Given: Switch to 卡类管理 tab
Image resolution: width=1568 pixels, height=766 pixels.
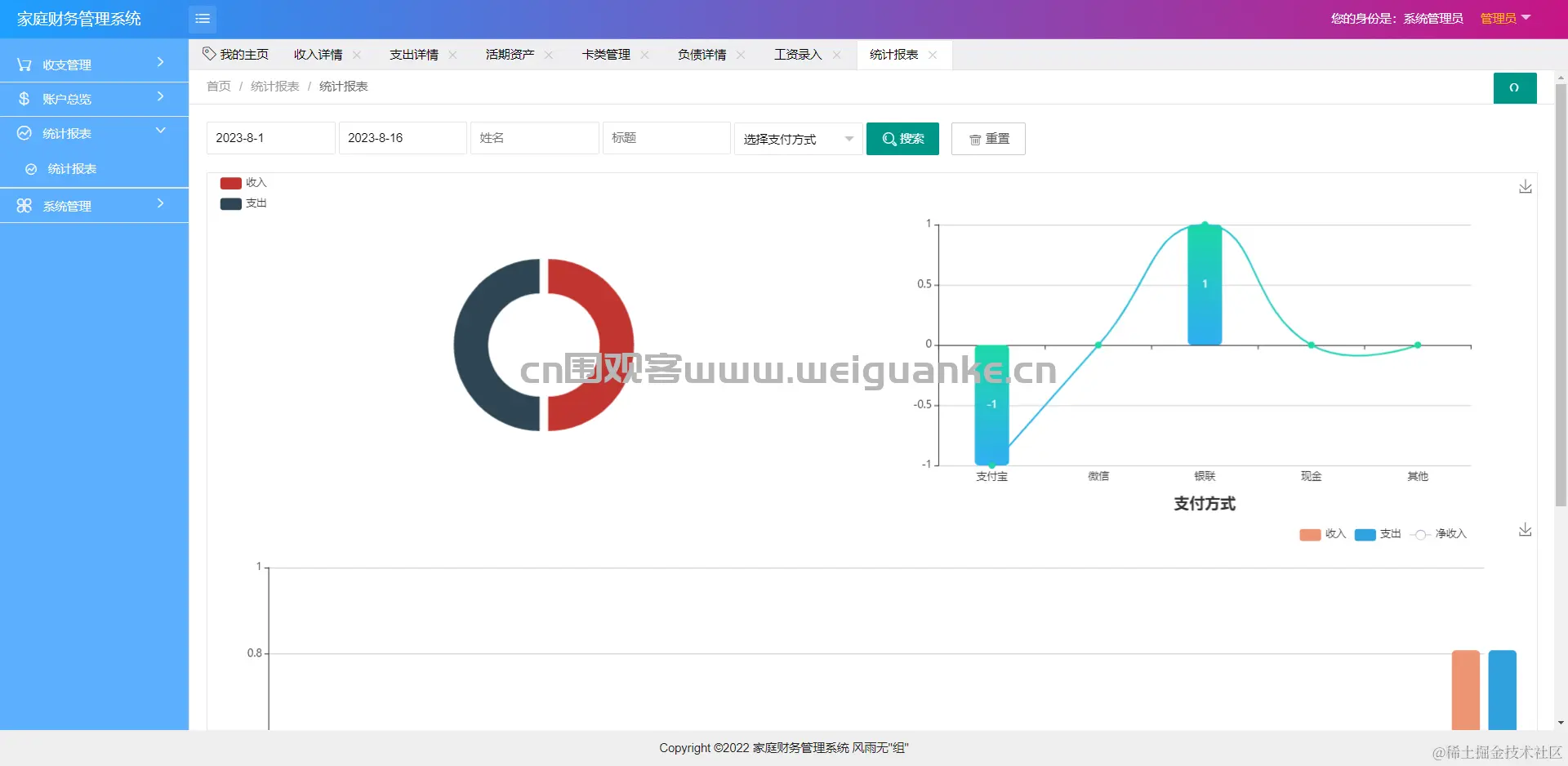Looking at the screenshot, I should [606, 55].
